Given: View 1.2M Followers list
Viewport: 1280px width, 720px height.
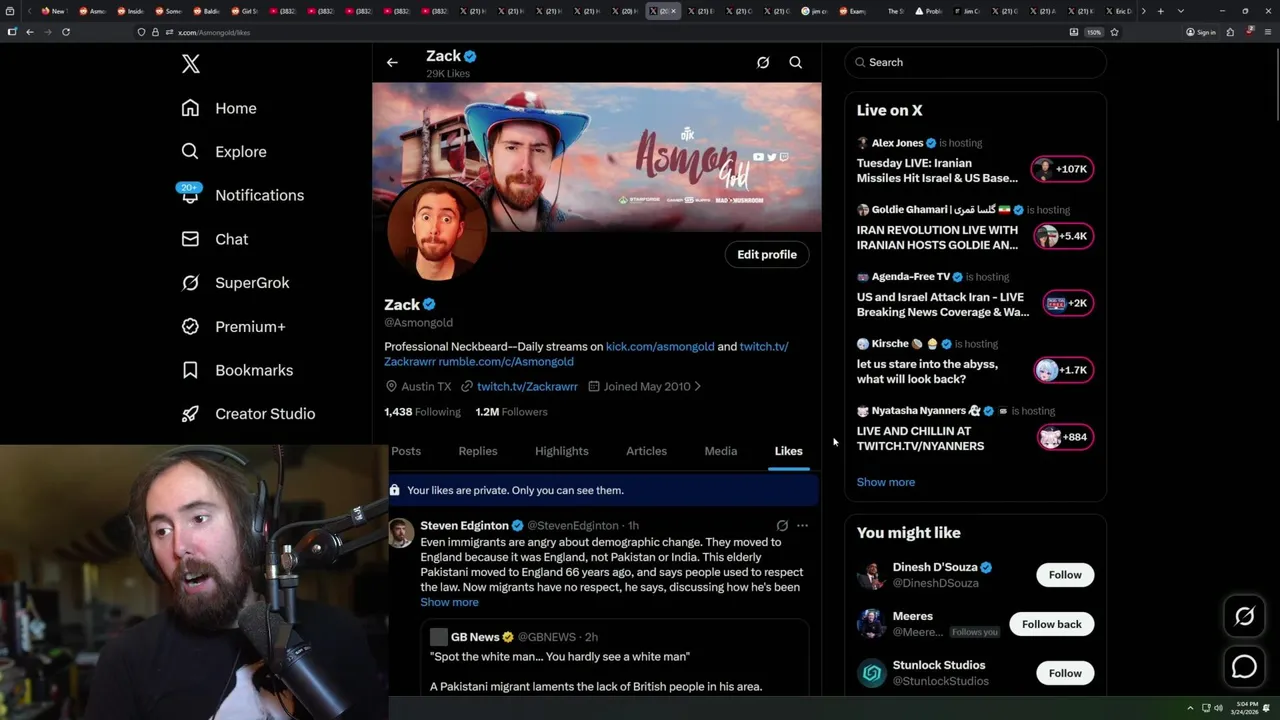Looking at the screenshot, I should click(511, 412).
